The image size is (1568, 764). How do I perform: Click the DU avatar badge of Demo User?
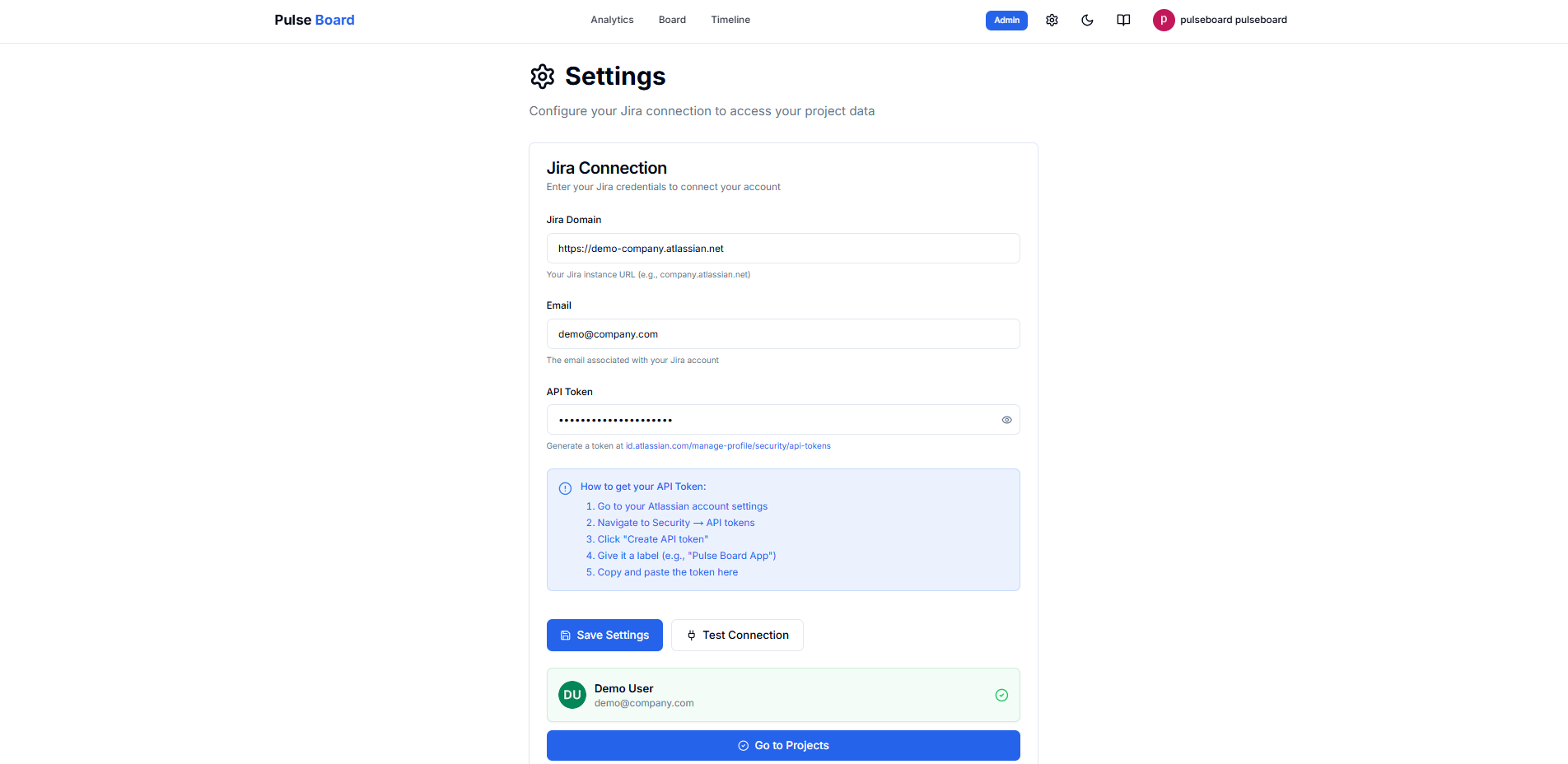(x=572, y=695)
